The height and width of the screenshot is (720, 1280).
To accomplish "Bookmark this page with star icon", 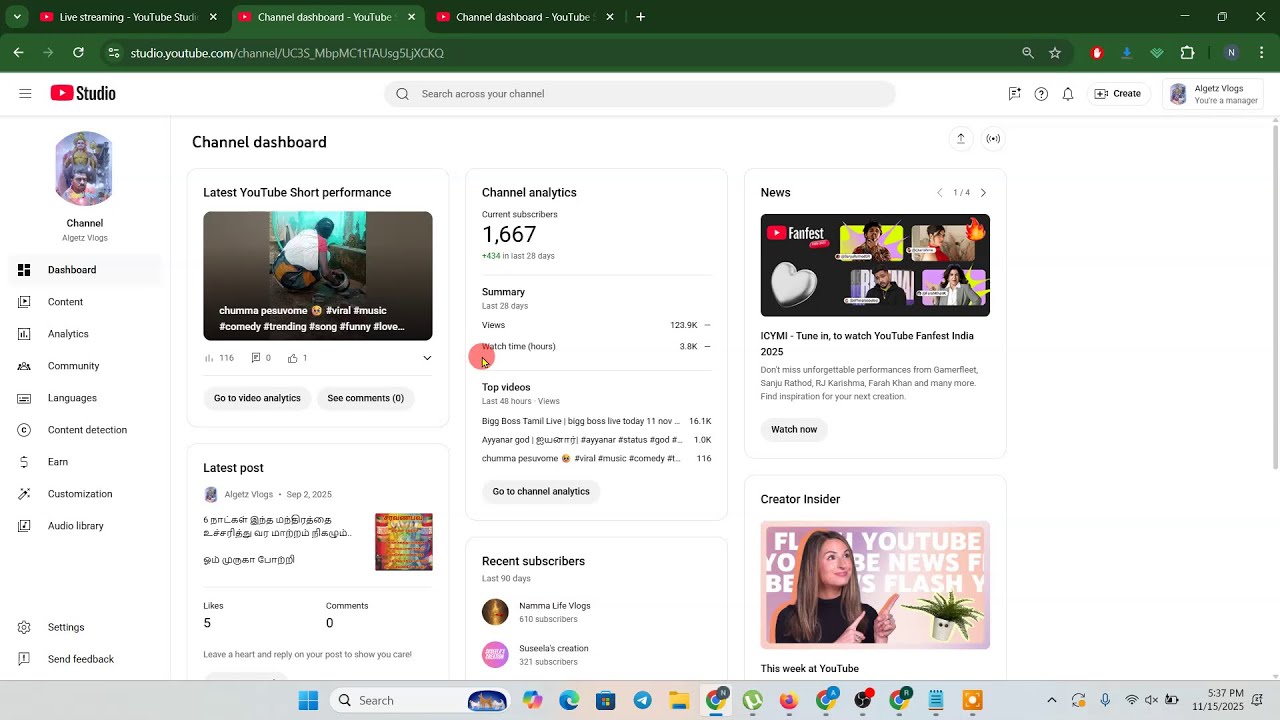I will 1055,53.
